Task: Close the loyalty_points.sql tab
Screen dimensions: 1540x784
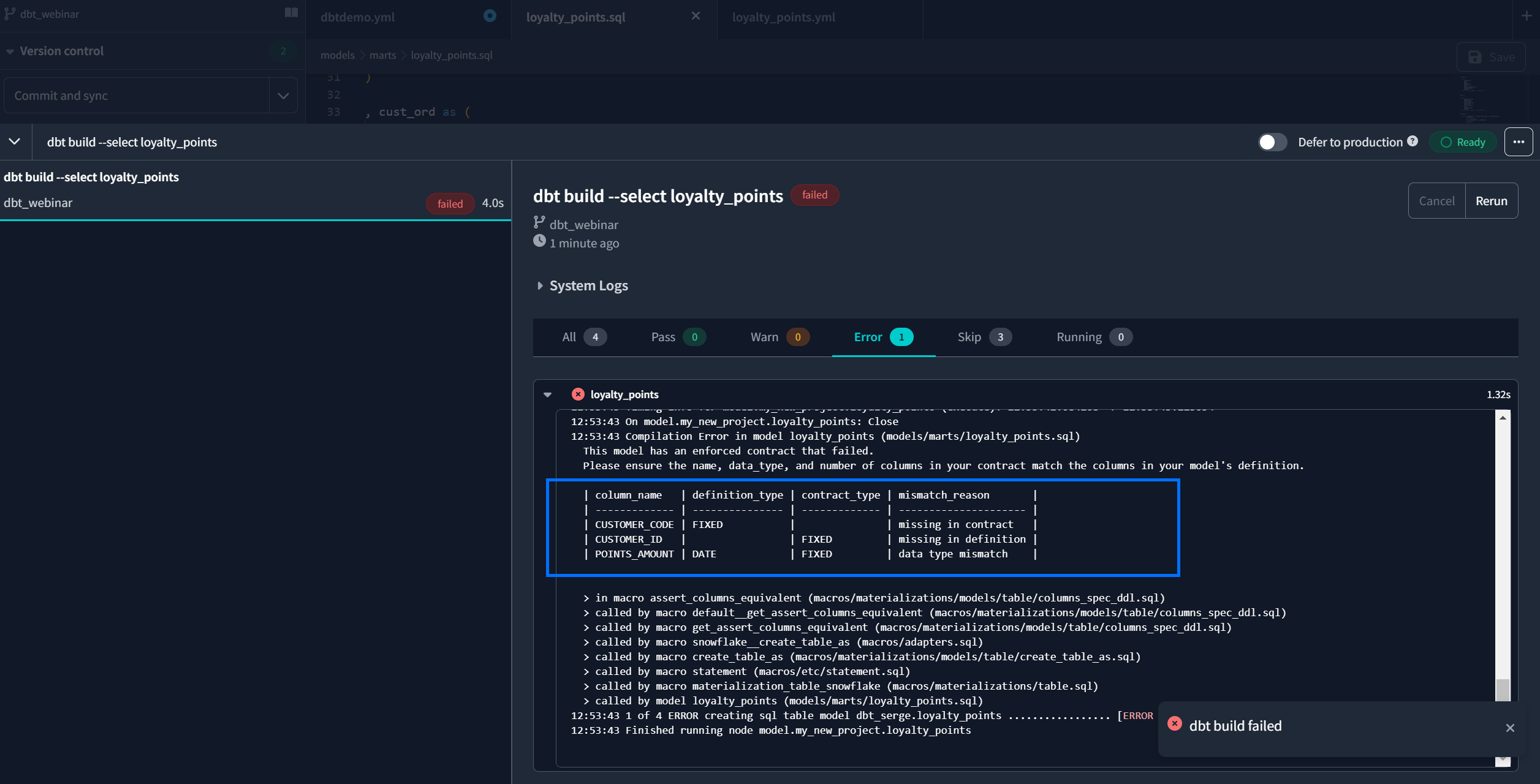Action: (696, 16)
